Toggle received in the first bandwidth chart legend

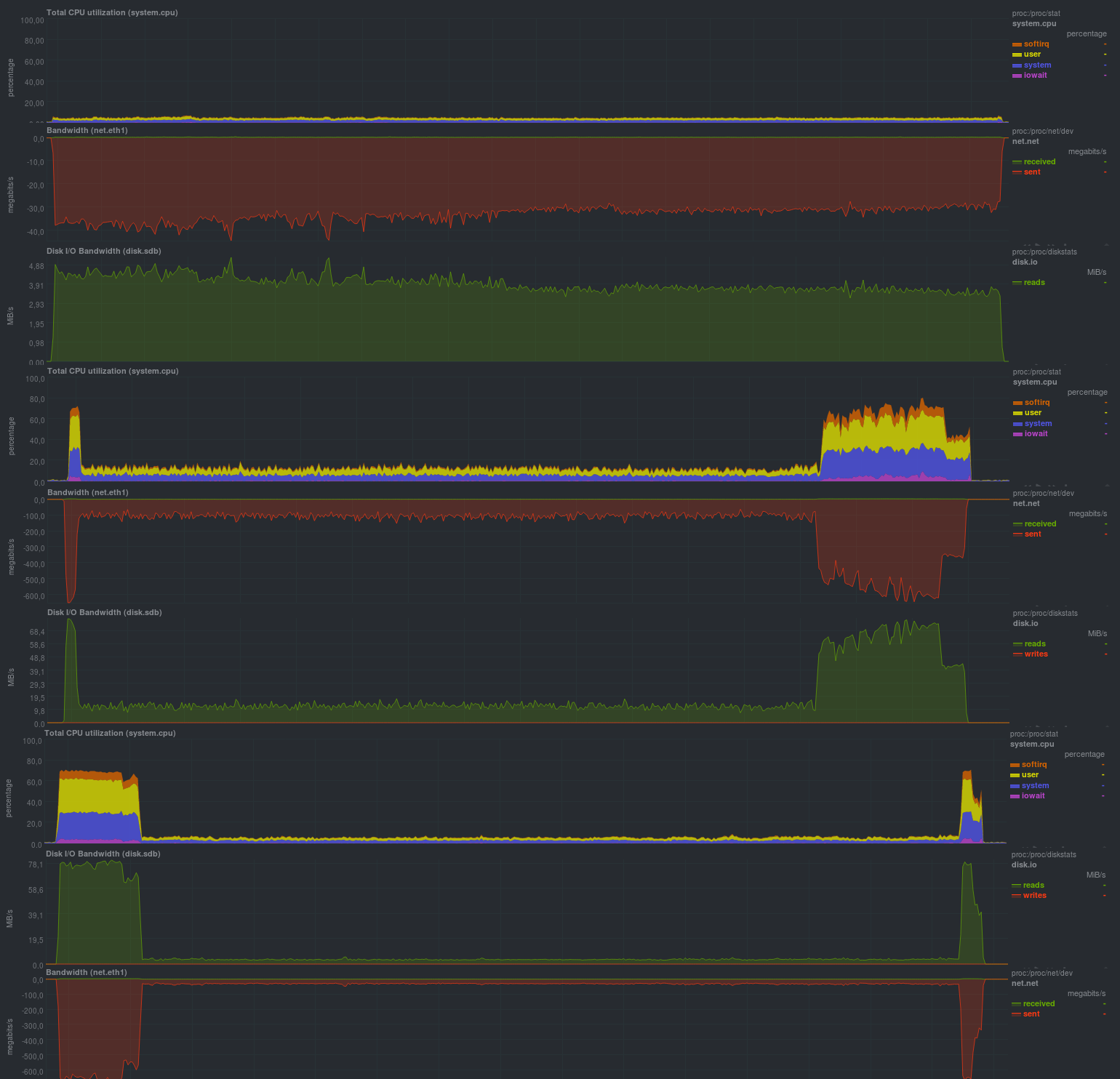[x=1039, y=162]
